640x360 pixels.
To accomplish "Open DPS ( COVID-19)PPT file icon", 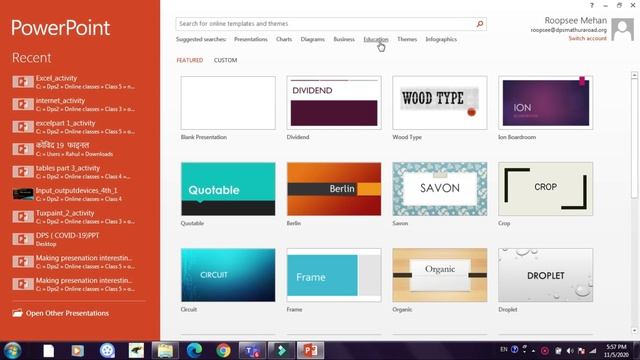I will [x=23, y=239].
